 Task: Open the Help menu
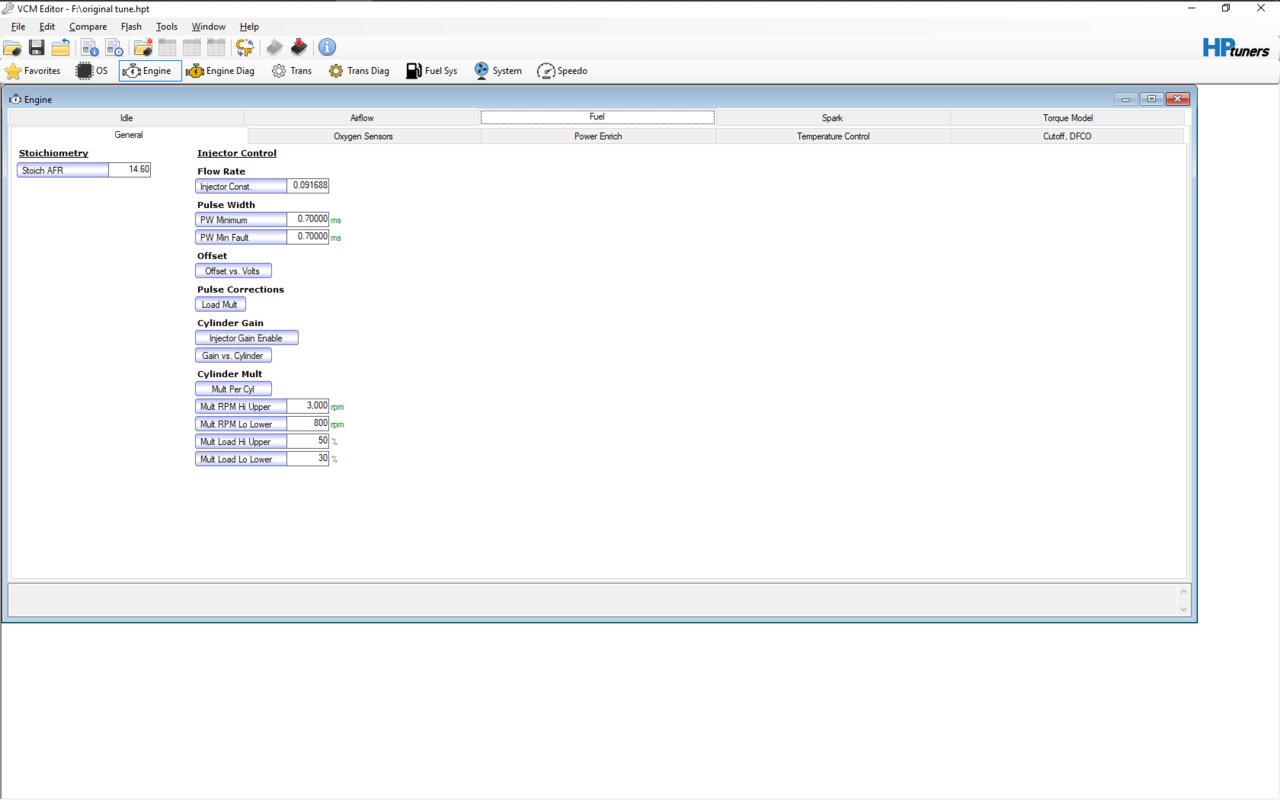(249, 27)
